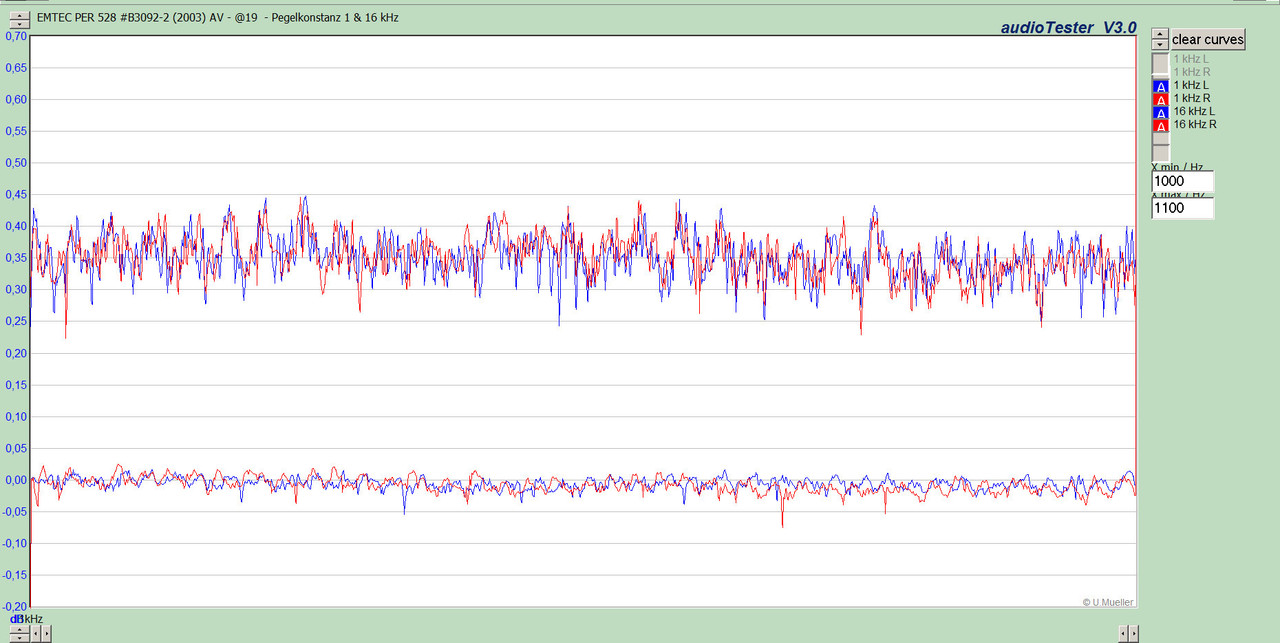Click down arrow of bottom-left dB stepper
This screenshot has width=1280, height=643.
point(19,638)
